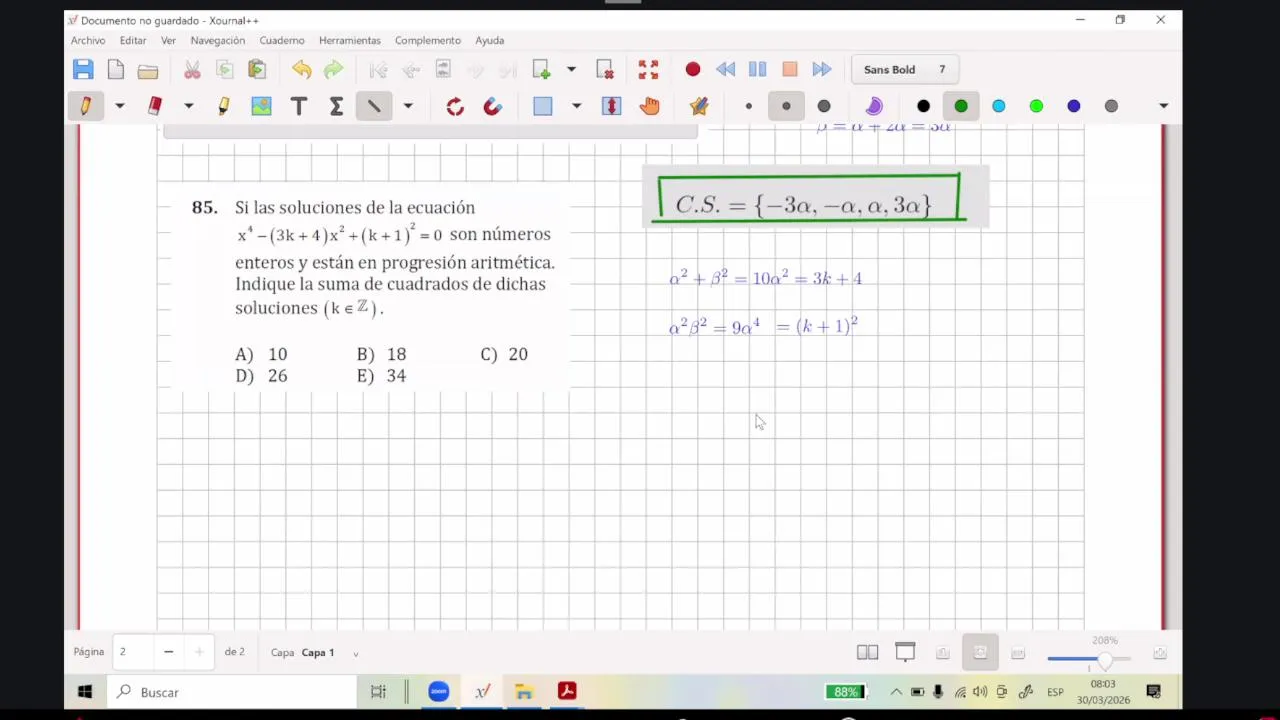Open insert page dropdown arrow
1280x720 pixels.
571,69
